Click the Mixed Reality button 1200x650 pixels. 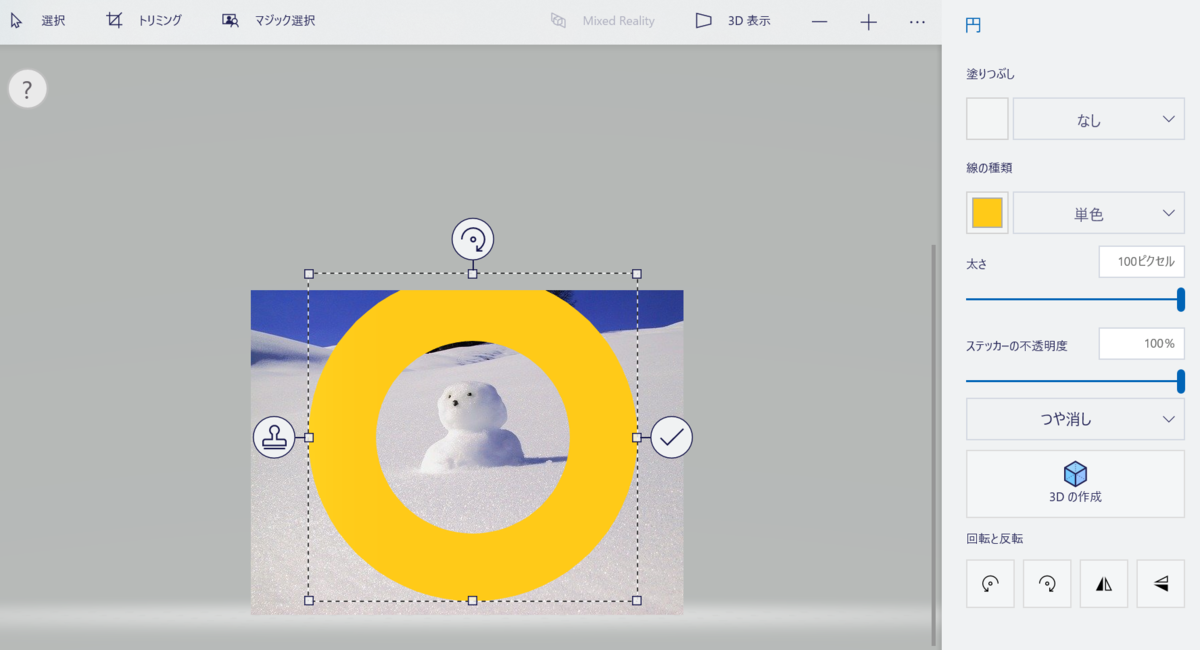point(603,20)
